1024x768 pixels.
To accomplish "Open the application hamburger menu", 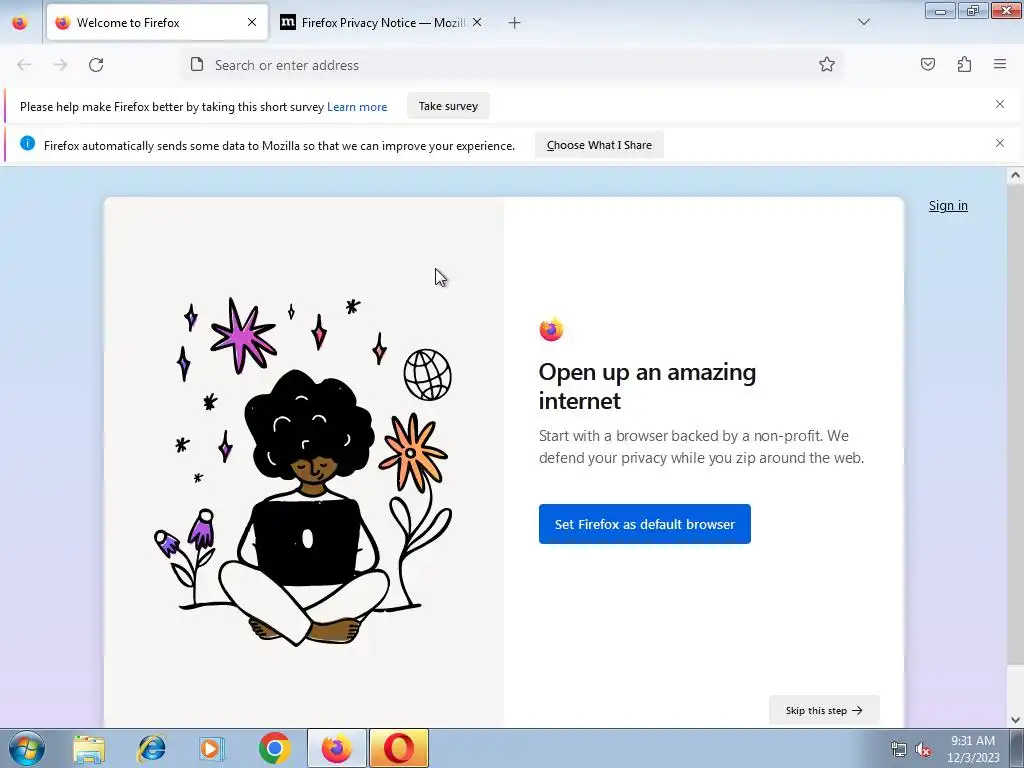I will point(1000,64).
